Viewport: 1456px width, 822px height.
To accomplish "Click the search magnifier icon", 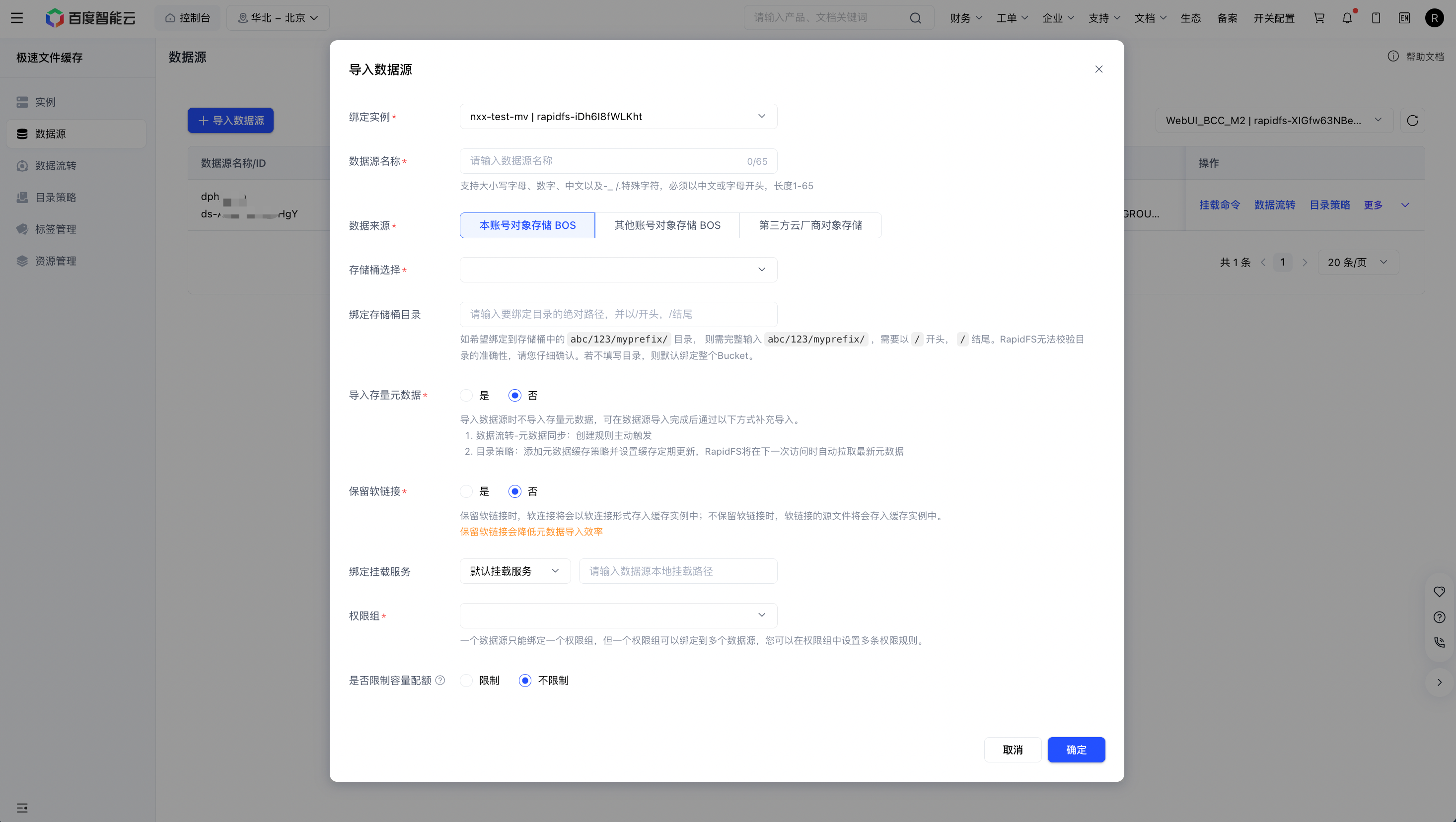I will [915, 18].
